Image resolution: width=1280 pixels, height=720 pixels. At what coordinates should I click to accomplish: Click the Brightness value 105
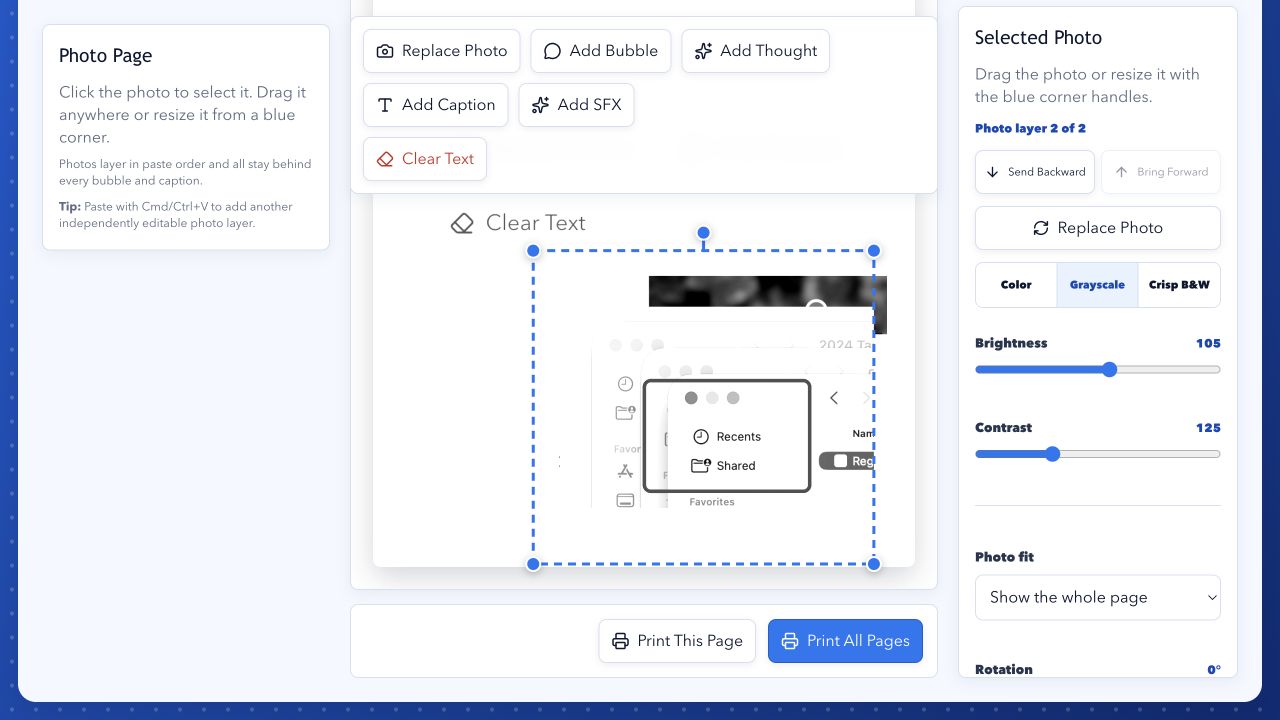[1208, 343]
